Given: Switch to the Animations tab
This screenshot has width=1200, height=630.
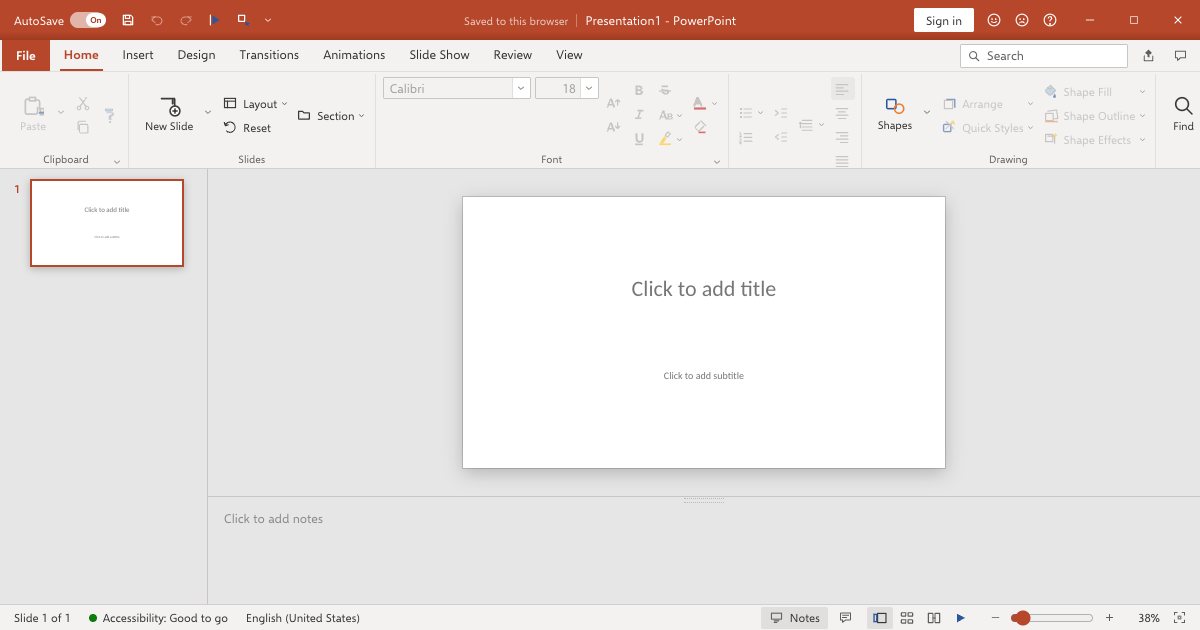Looking at the screenshot, I should tap(354, 55).
